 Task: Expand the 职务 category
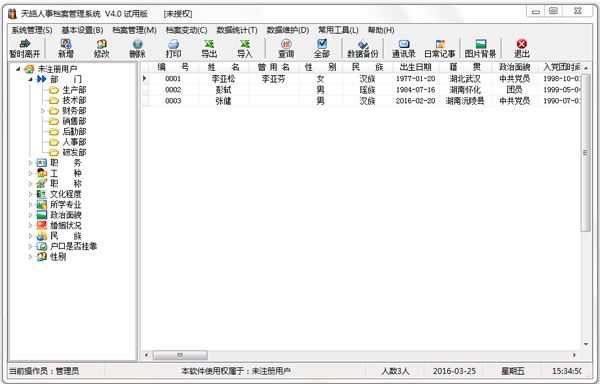point(31,163)
